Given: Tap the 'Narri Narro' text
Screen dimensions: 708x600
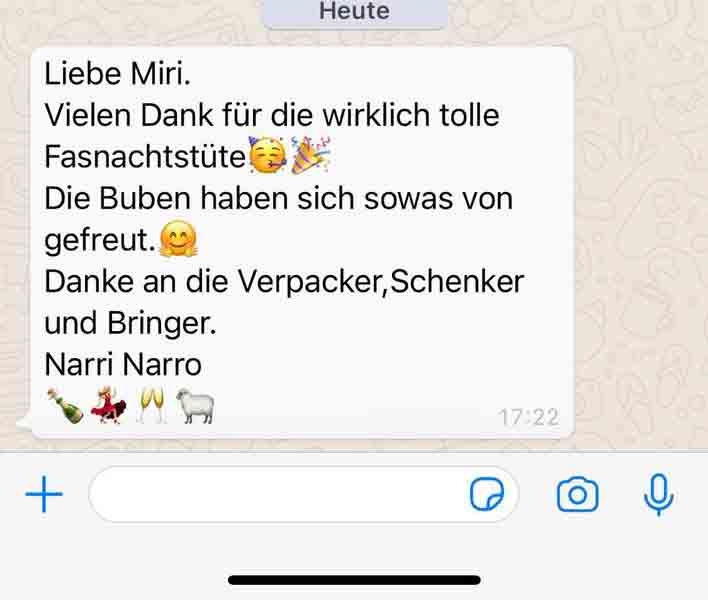Looking at the screenshot, I should [123, 364].
